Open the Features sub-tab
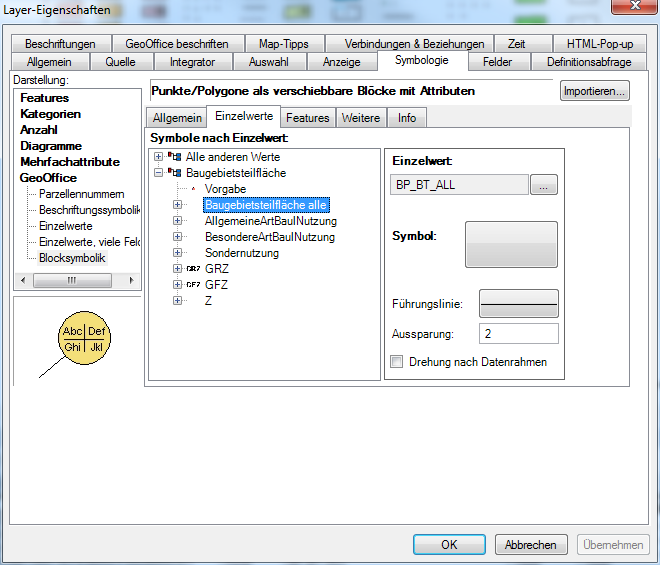Viewport: 660px width, 565px height. point(308,118)
